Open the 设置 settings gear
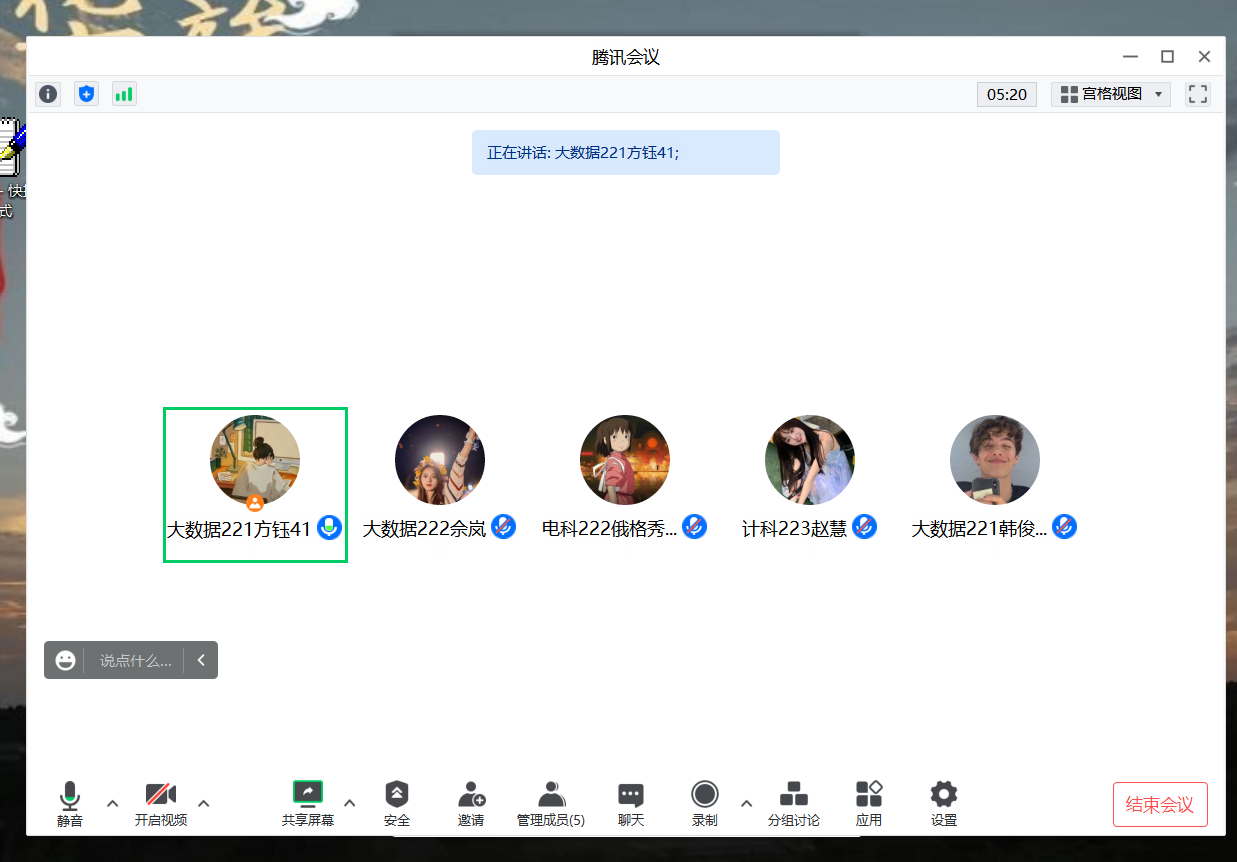 (x=943, y=802)
